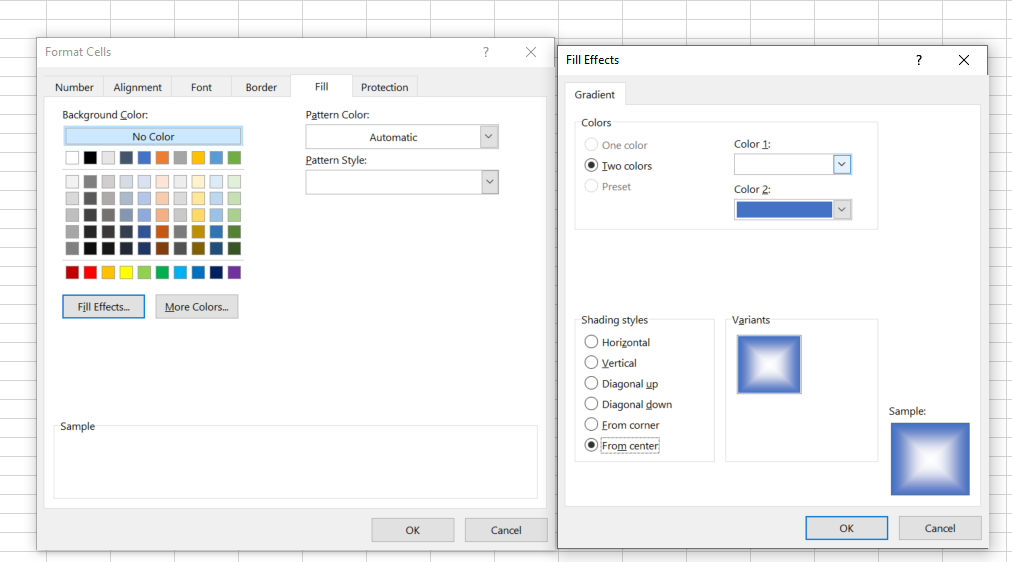Click the More Colors button
Image resolution: width=1012 pixels, height=562 pixels.
tap(197, 307)
